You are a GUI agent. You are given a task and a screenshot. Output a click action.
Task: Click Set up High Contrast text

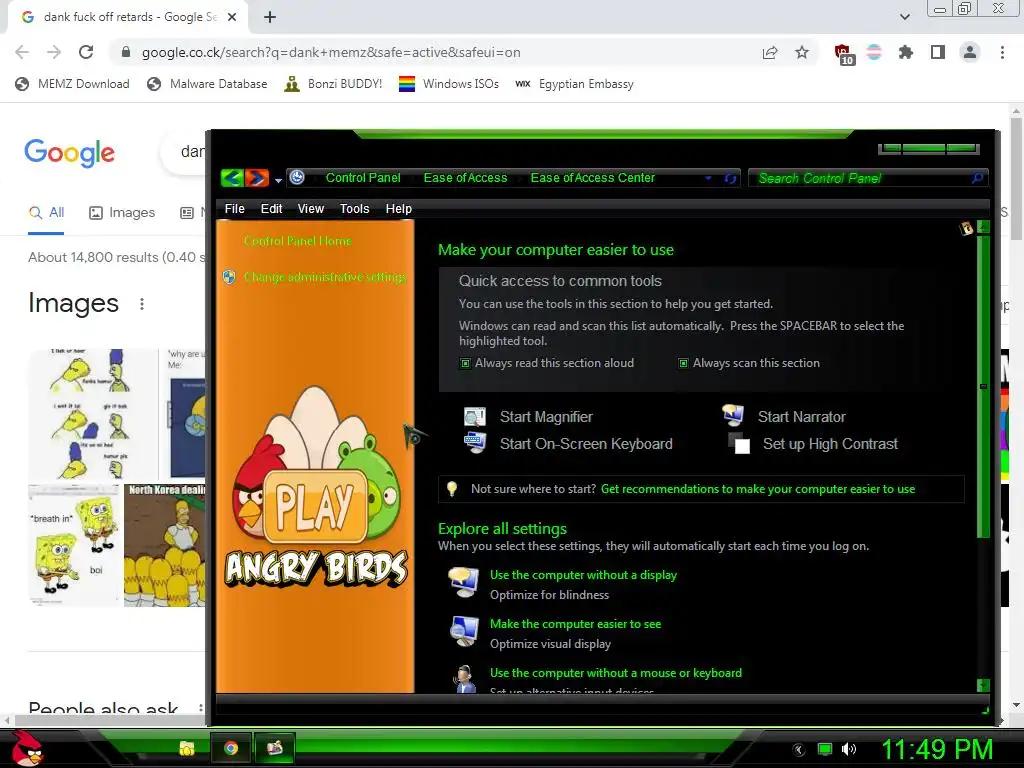830,444
